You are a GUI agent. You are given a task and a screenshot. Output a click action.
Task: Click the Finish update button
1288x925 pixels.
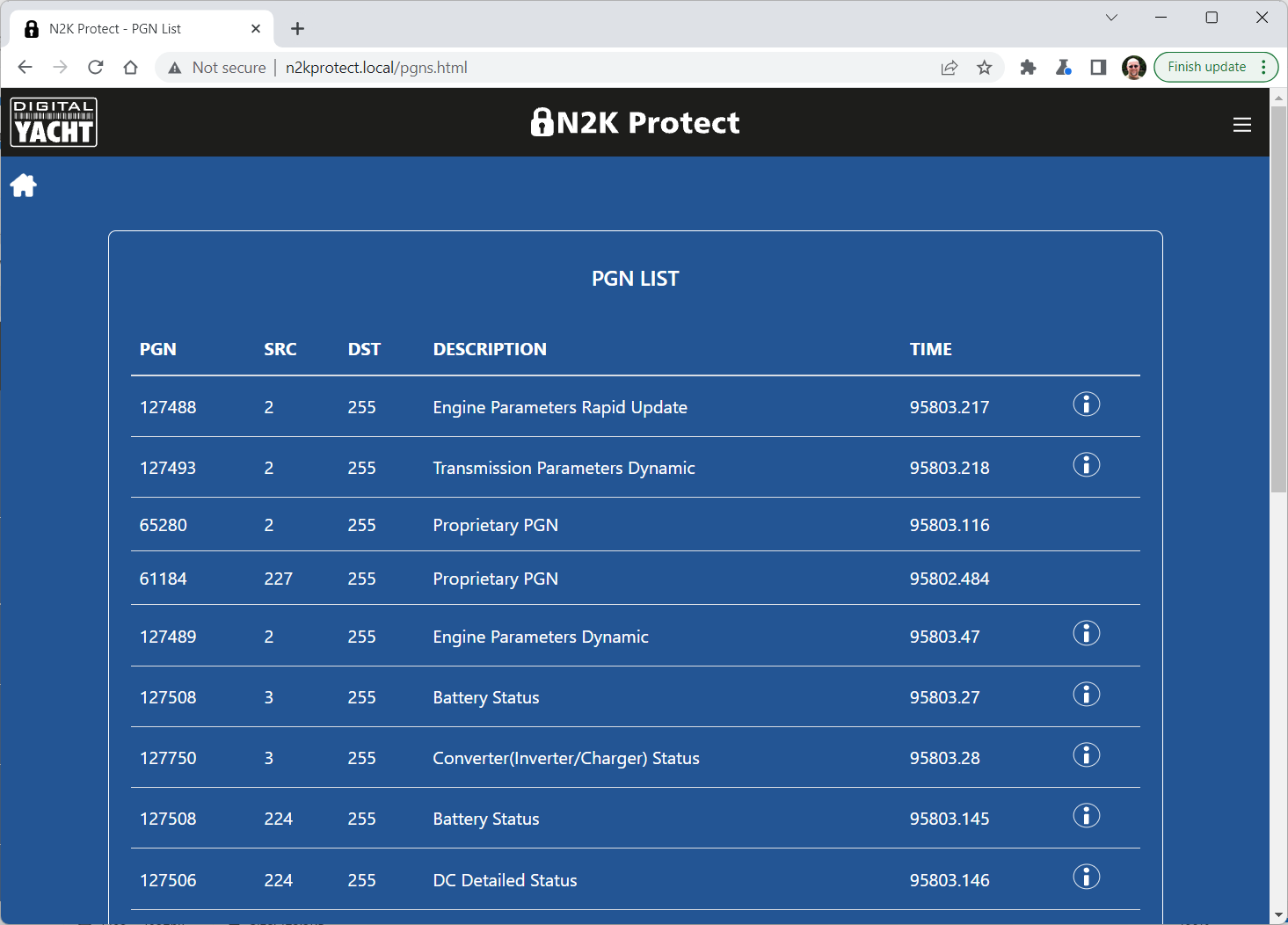pos(1206,67)
